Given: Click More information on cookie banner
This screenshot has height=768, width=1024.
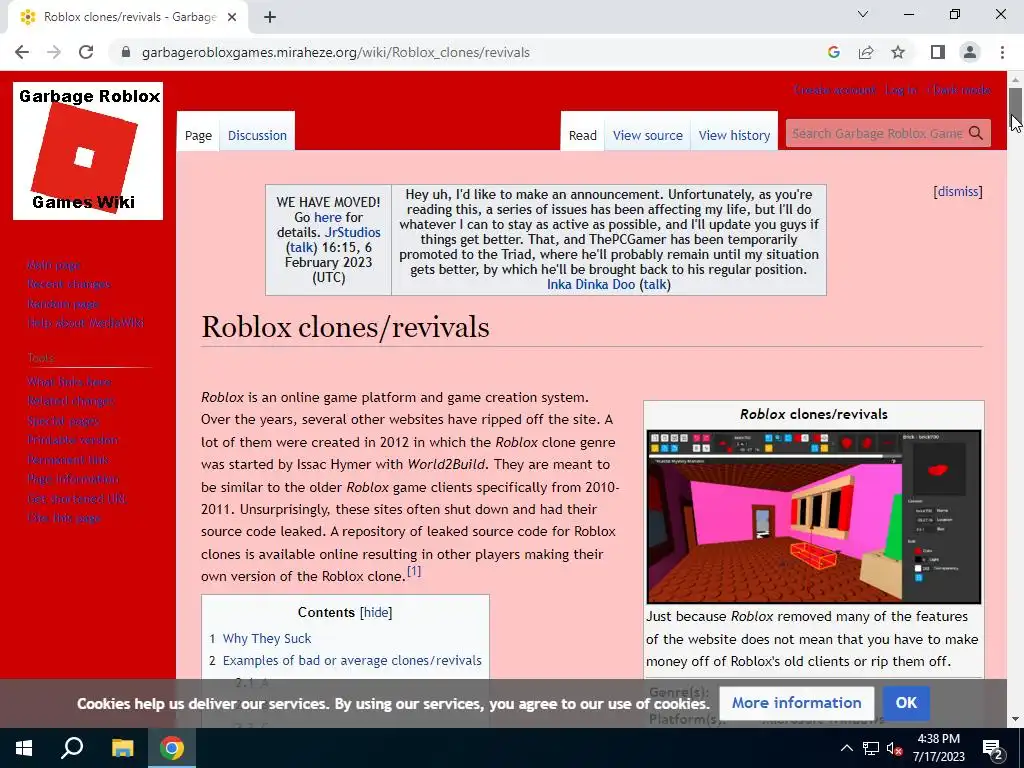Looking at the screenshot, I should [x=796, y=703].
